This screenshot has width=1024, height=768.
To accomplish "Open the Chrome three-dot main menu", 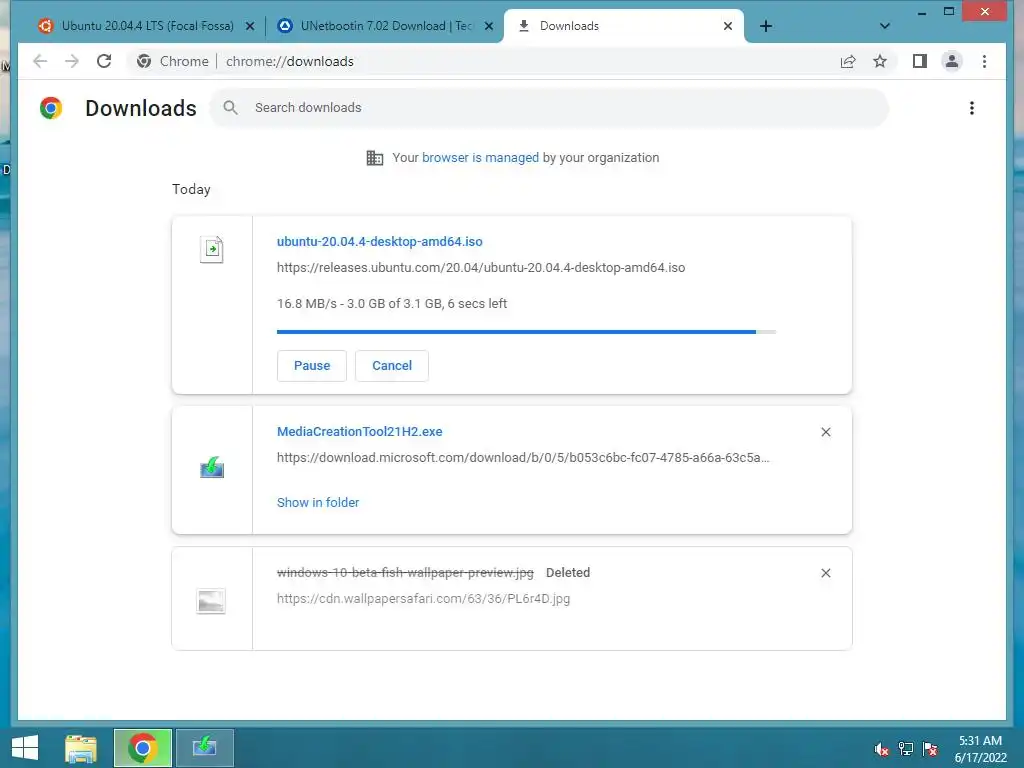I will tap(984, 61).
